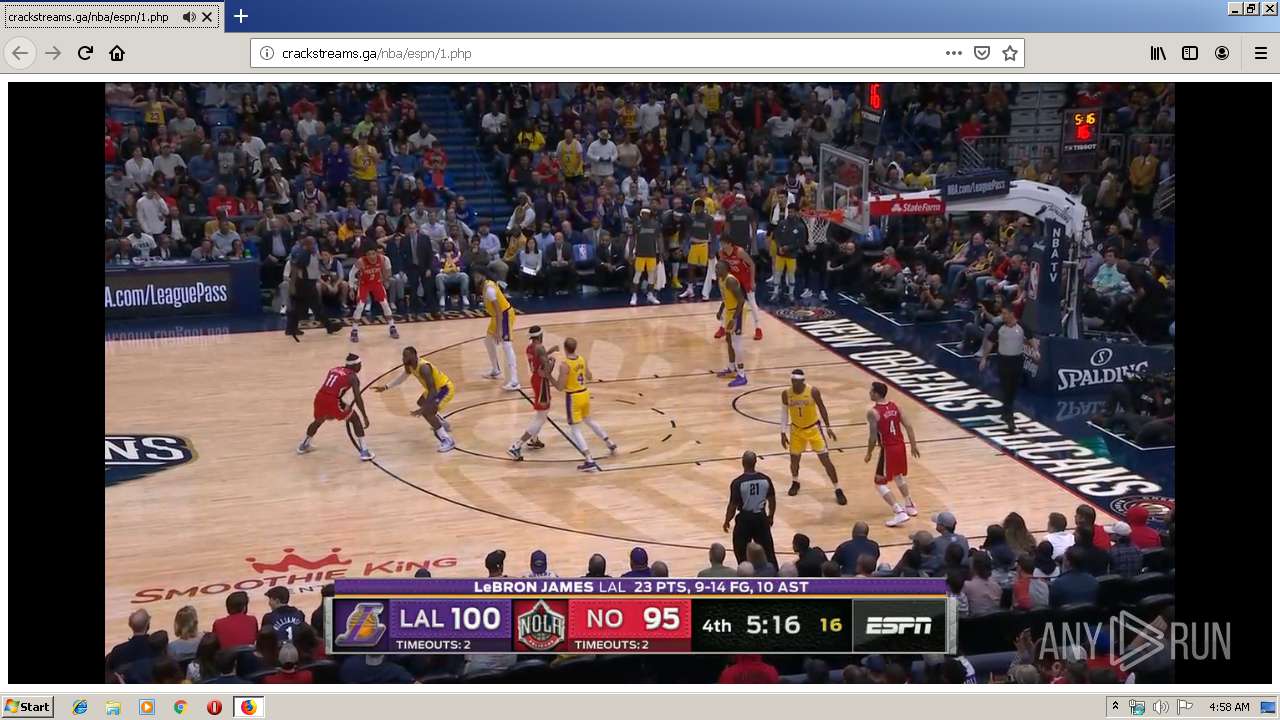
Task: Open the page actions three-dot menu
Action: click(954, 53)
